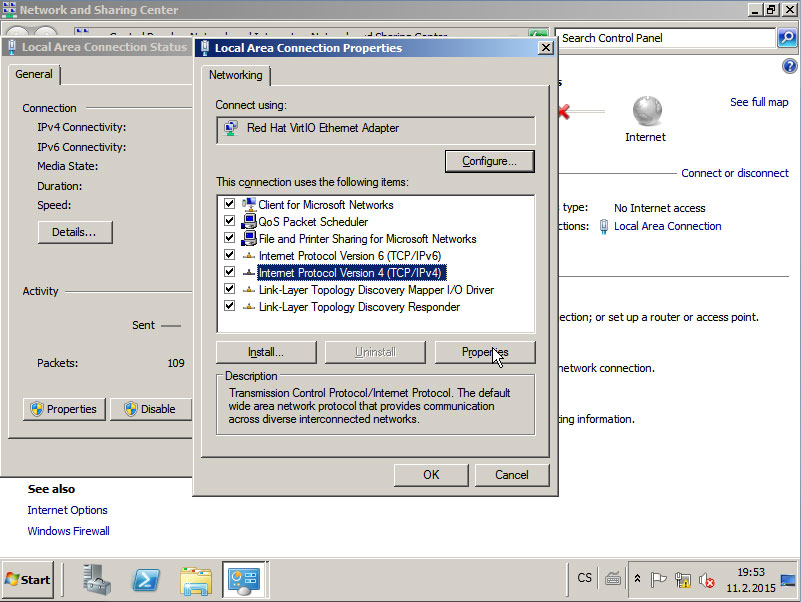
Task: Click in the Search Control Panel field
Action: coord(665,38)
